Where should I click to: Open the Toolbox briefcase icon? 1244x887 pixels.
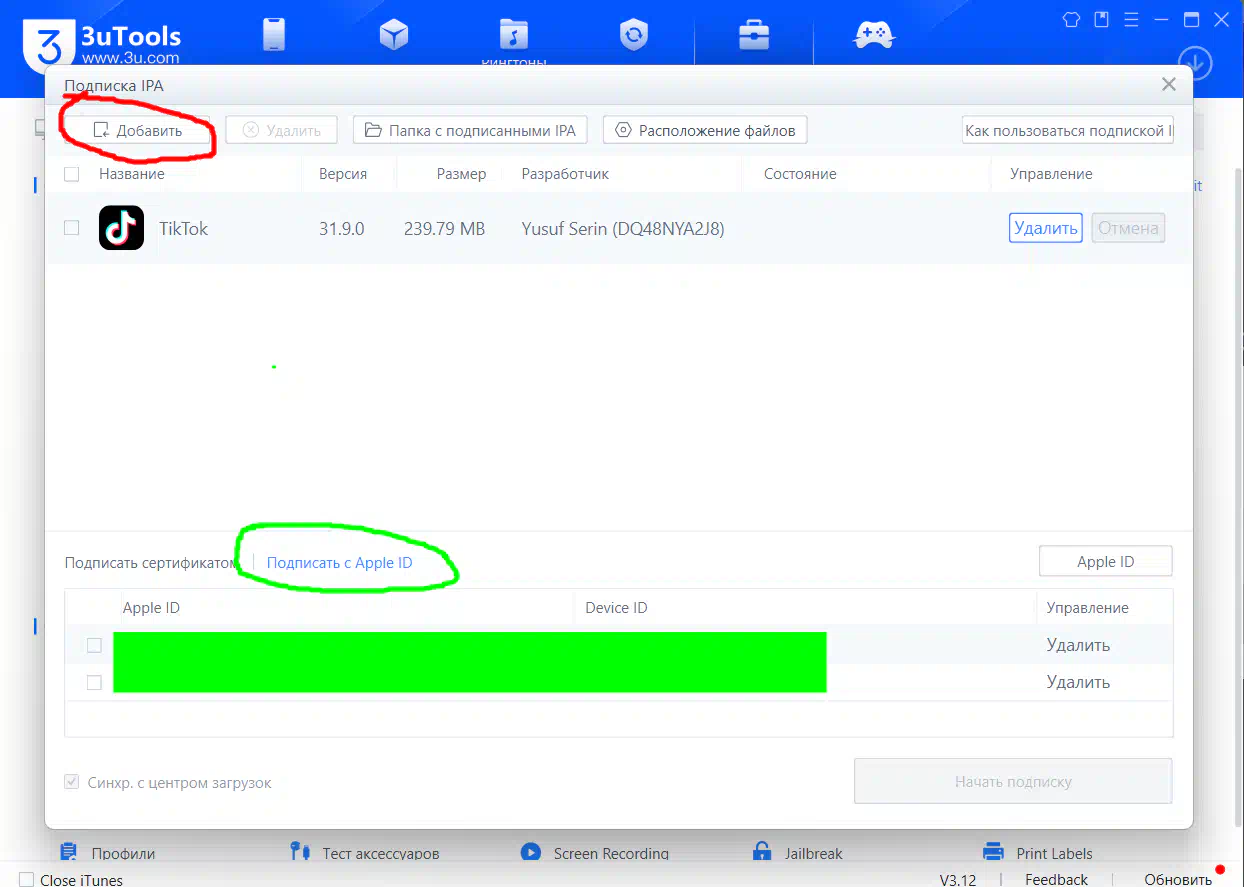[753, 35]
